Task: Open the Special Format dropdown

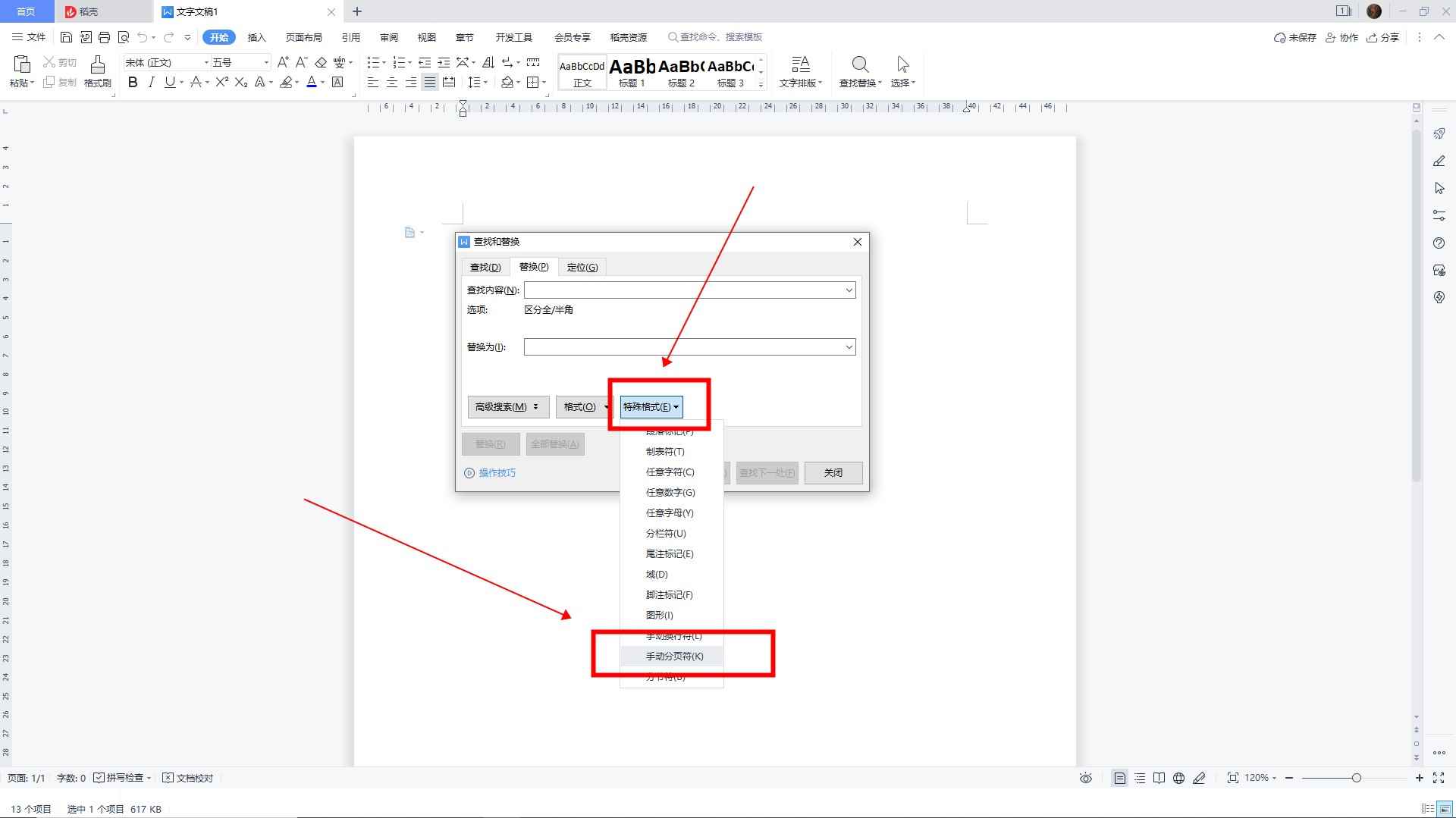Action: pyautogui.click(x=651, y=407)
